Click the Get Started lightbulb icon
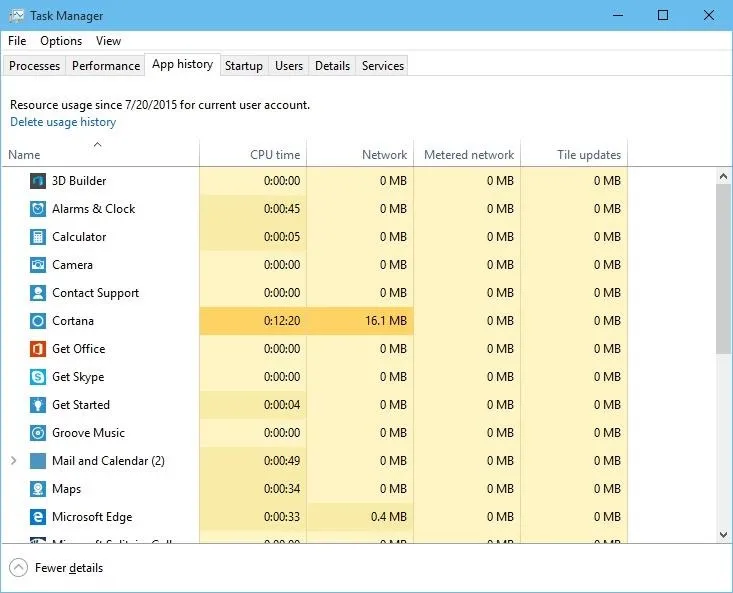733x593 pixels. point(38,405)
